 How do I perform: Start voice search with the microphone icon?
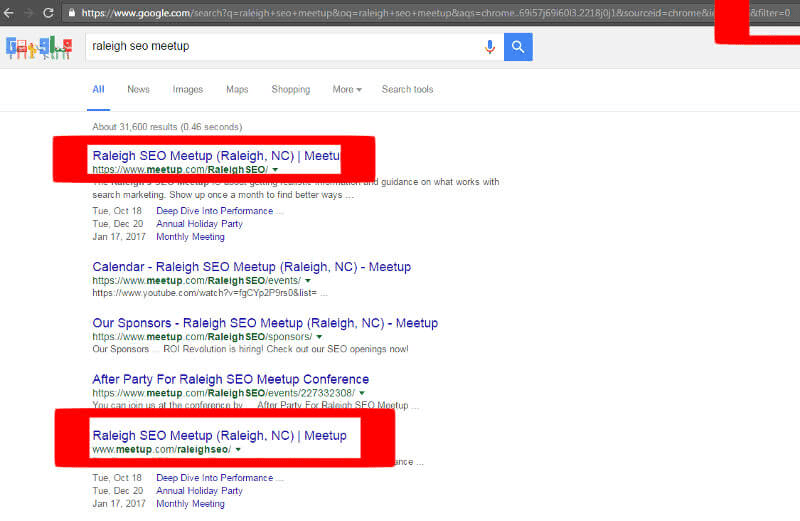click(x=490, y=47)
